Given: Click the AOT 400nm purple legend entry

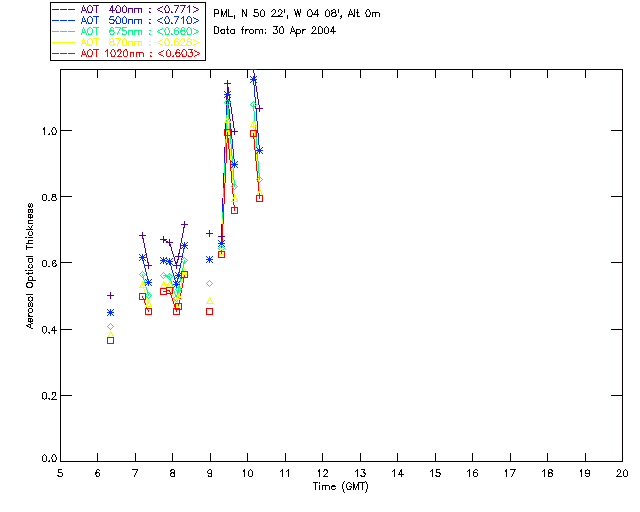Looking at the screenshot, I should click(126, 9).
